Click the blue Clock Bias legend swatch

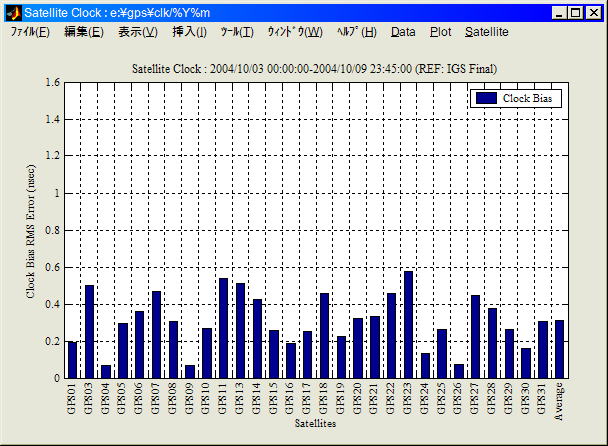click(486, 99)
